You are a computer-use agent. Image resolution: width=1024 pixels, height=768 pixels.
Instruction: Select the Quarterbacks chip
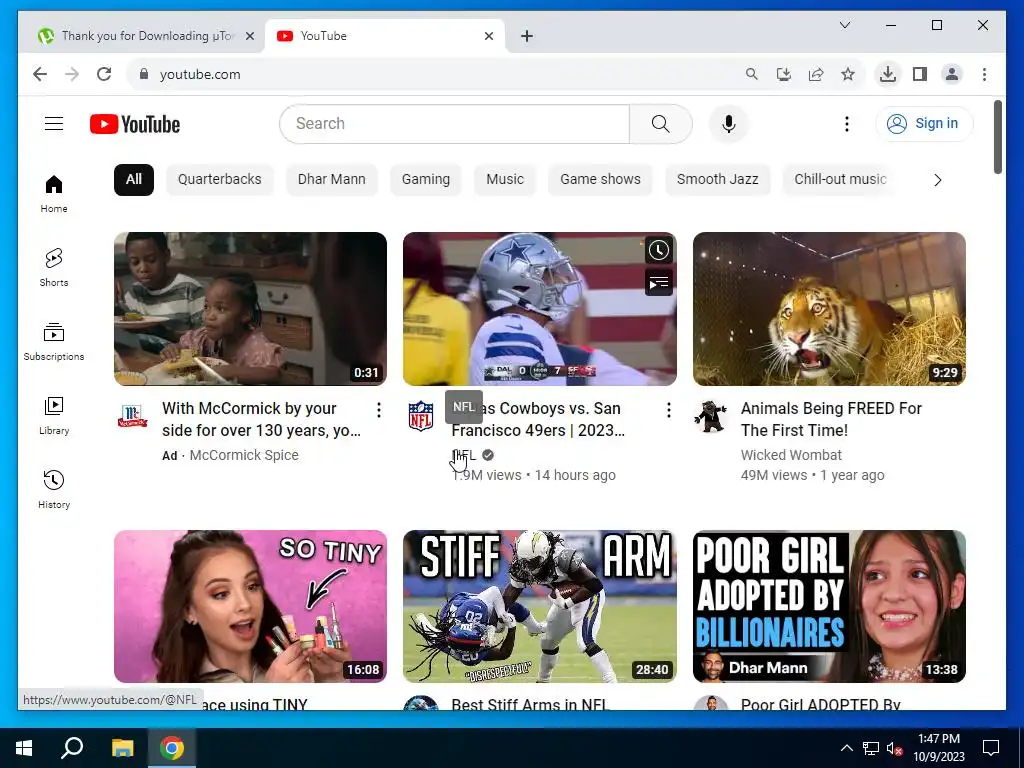pyautogui.click(x=219, y=180)
